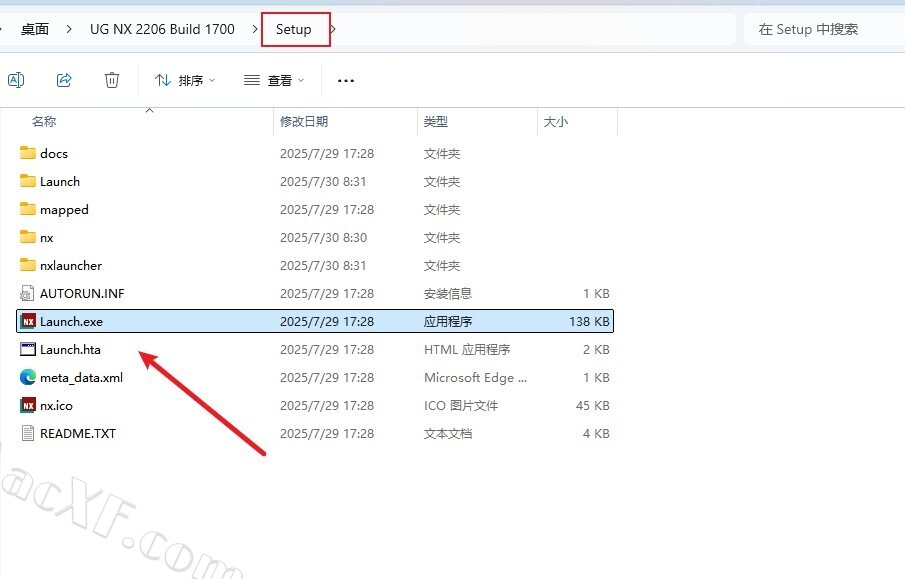Click the 138 KB size of Launch.exe
Viewport: 905px width, 579px height.
coord(589,322)
